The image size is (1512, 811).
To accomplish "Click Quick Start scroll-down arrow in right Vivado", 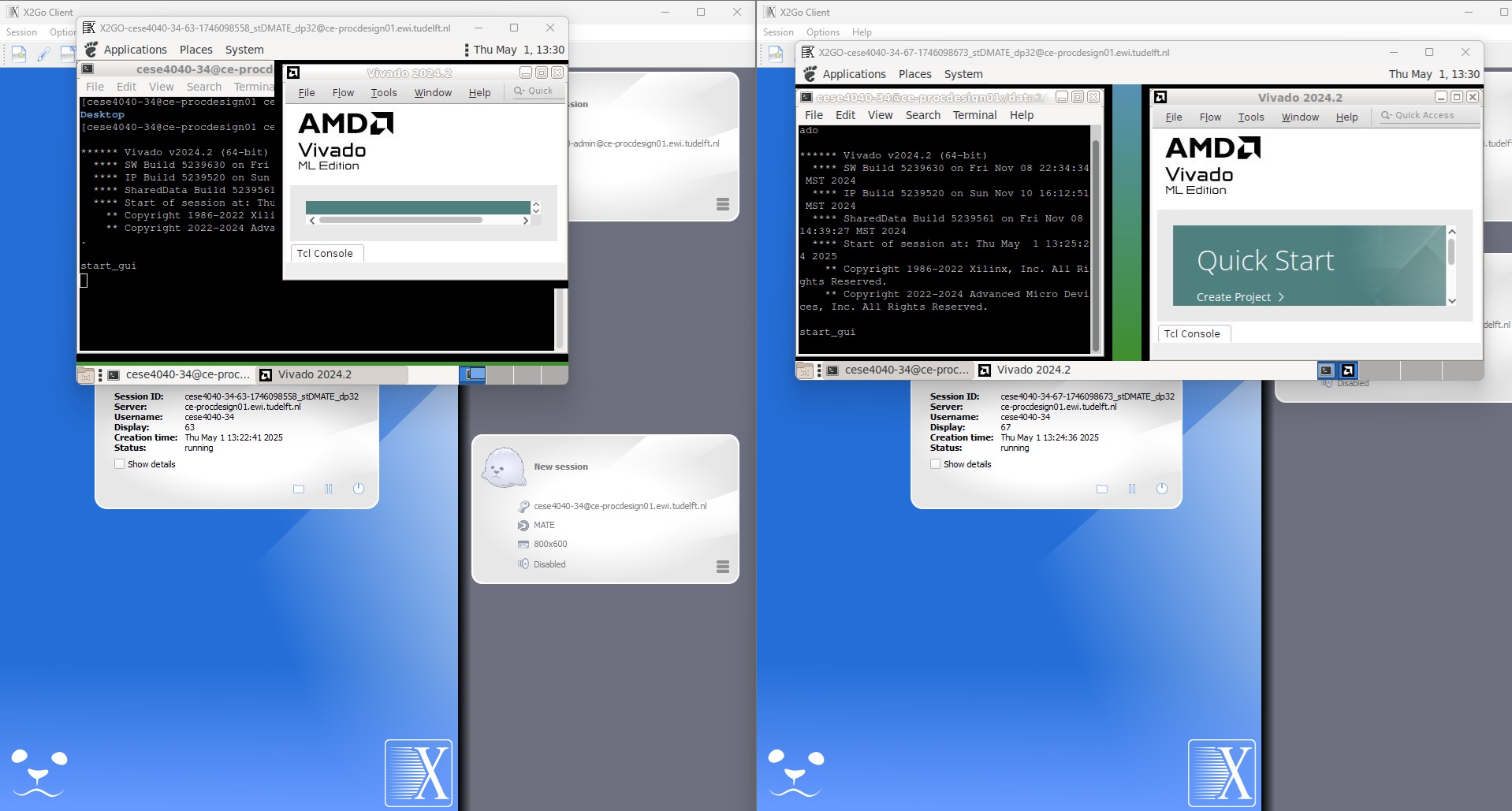I will pyautogui.click(x=1452, y=301).
